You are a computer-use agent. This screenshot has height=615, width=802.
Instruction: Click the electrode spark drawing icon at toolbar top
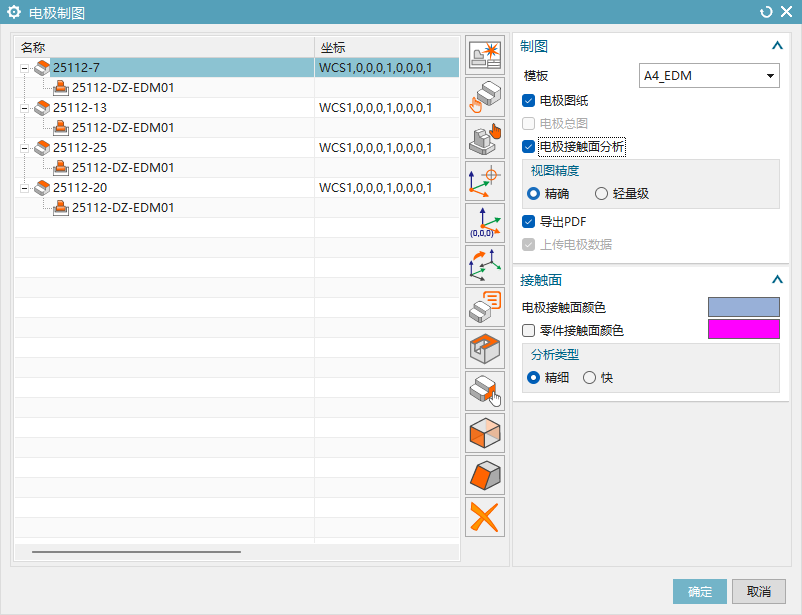(486, 57)
